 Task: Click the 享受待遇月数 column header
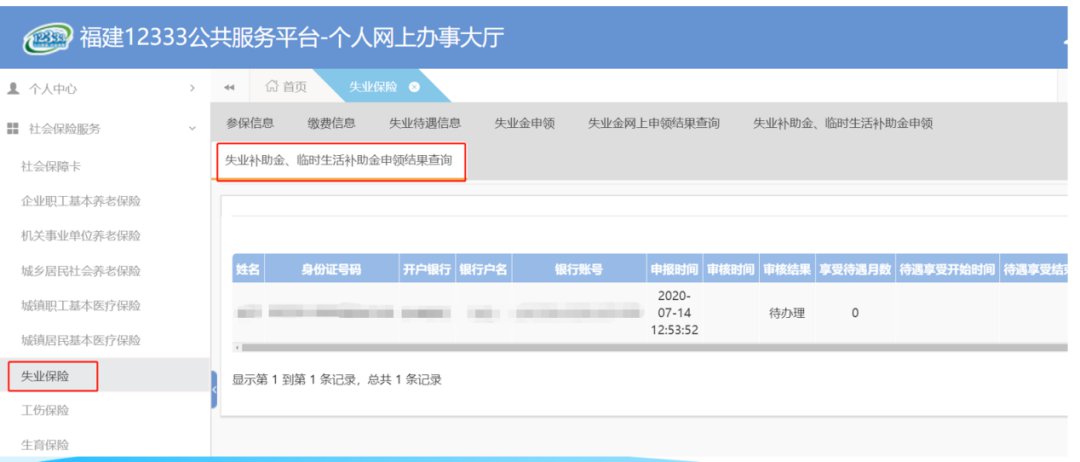tap(855, 269)
